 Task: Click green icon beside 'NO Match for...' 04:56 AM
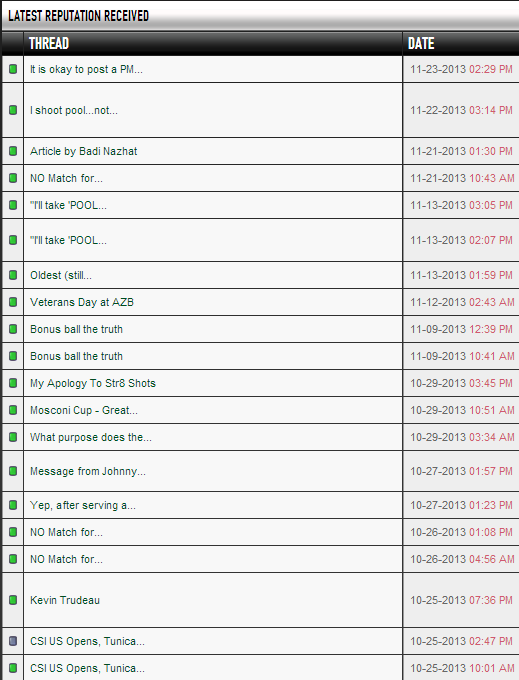13,559
